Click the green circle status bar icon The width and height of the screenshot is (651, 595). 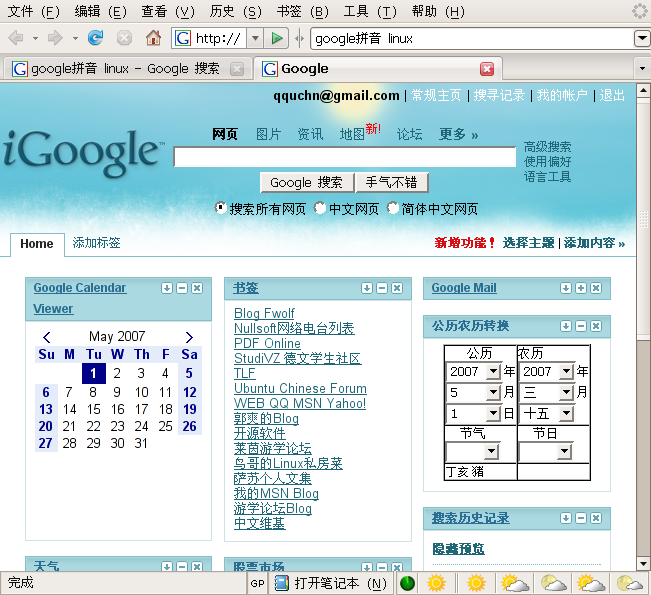pos(407,583)
